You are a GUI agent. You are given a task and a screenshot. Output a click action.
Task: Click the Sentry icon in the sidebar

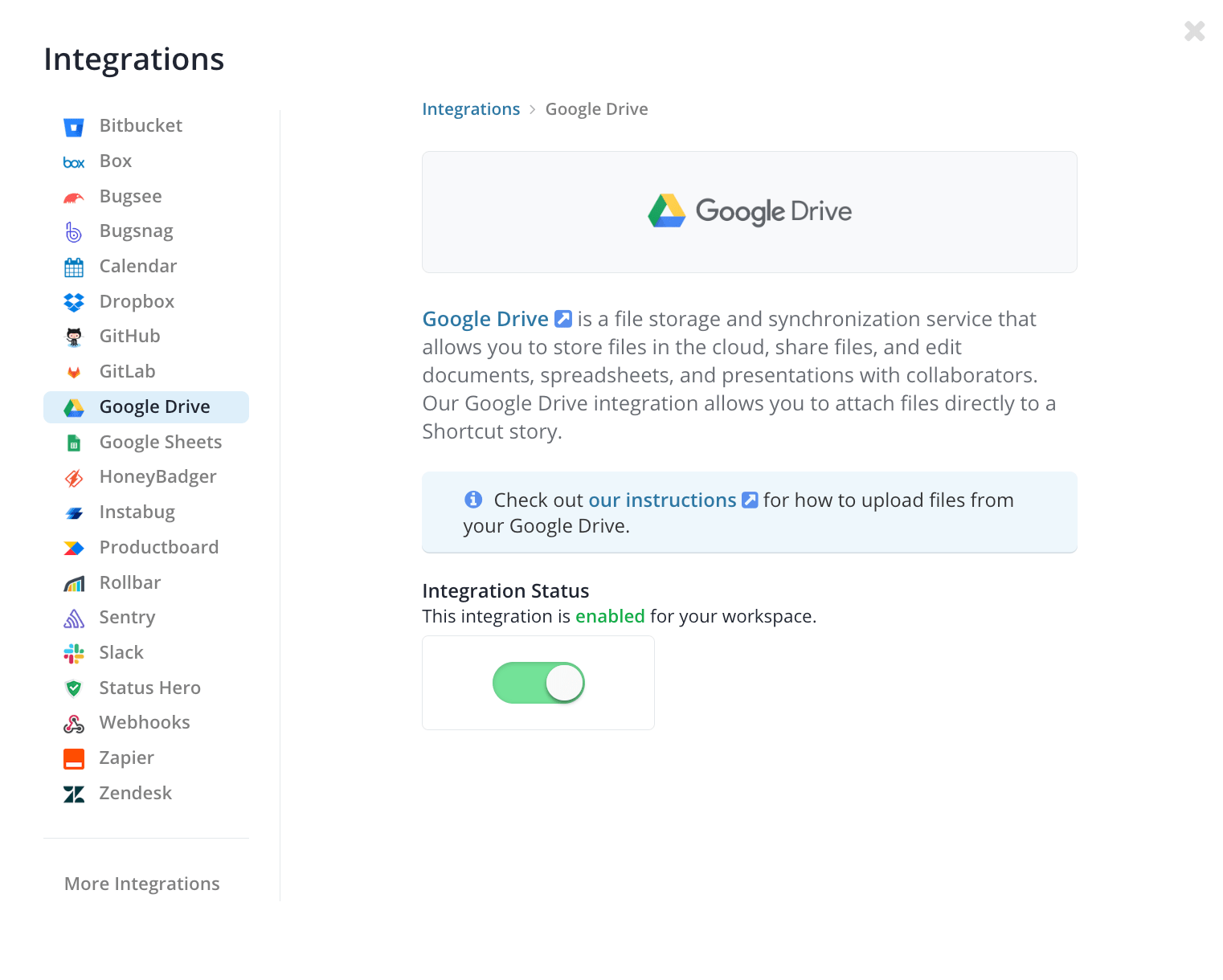pyautogui.click(x=73, y=618)
